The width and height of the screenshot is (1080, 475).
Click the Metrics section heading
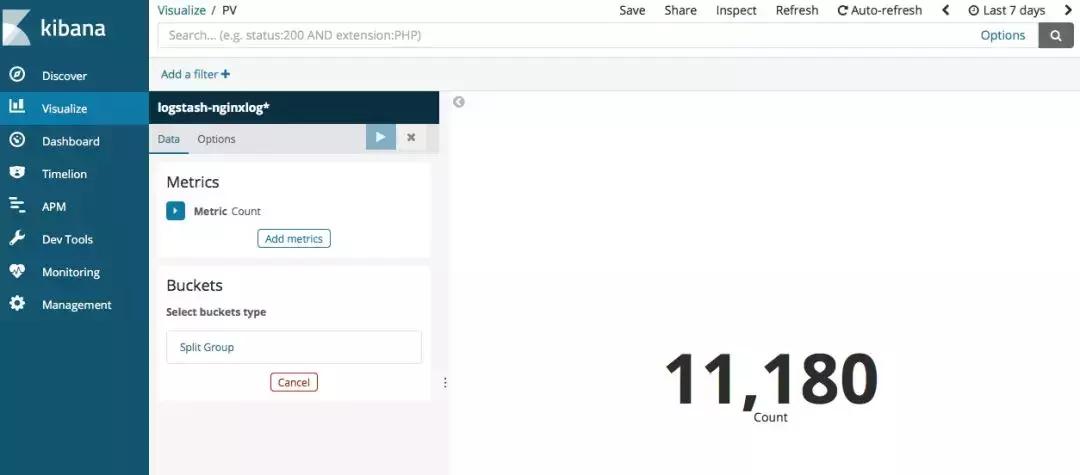coord(193,182)
